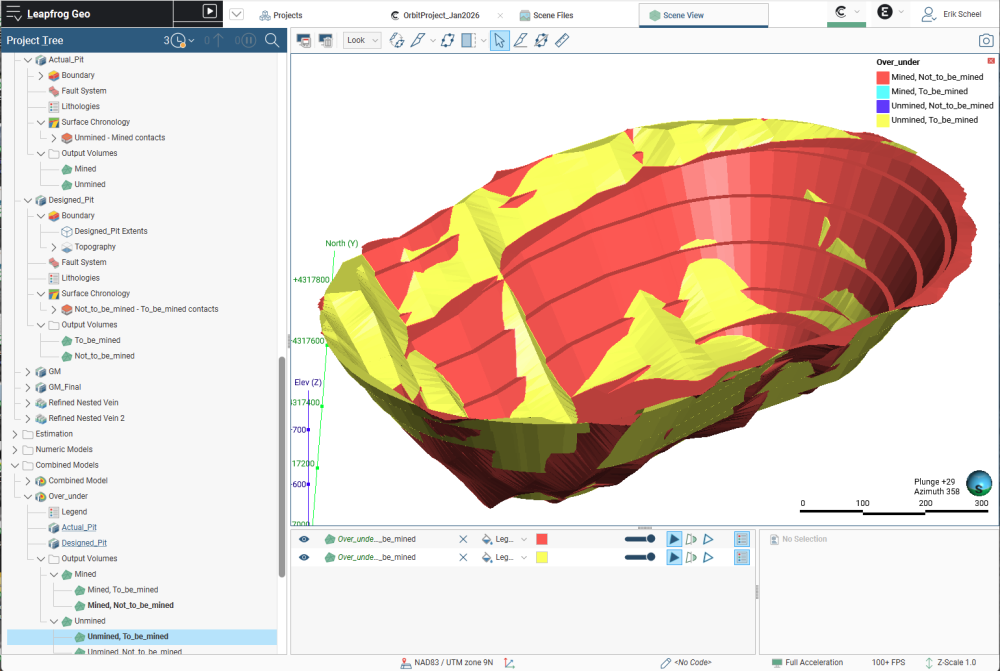1000x671 pixels.
Task: Select Refined Nested Vein 2
Action: point(86,418)
